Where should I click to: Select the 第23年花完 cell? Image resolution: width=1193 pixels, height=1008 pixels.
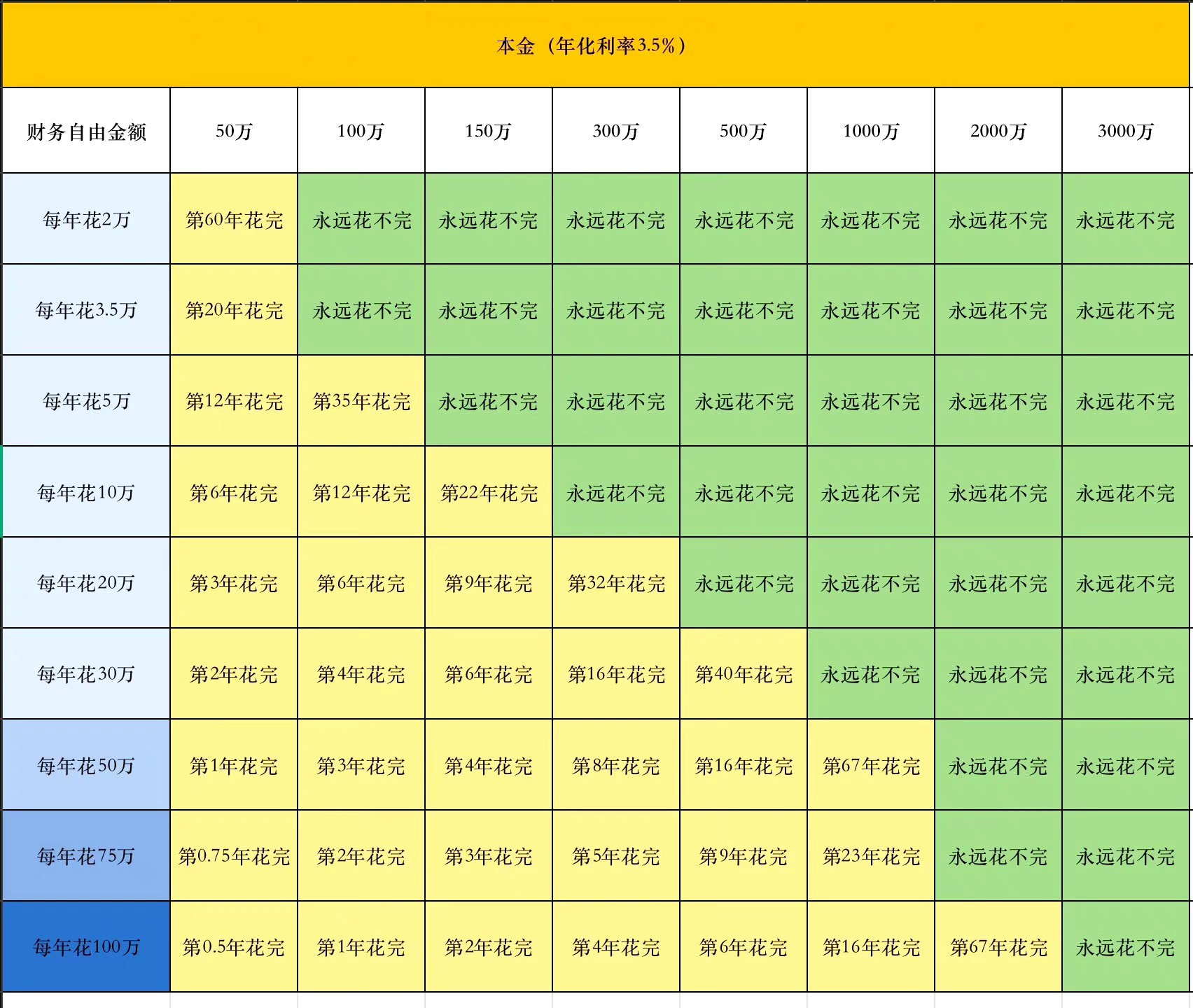point(871,856)
